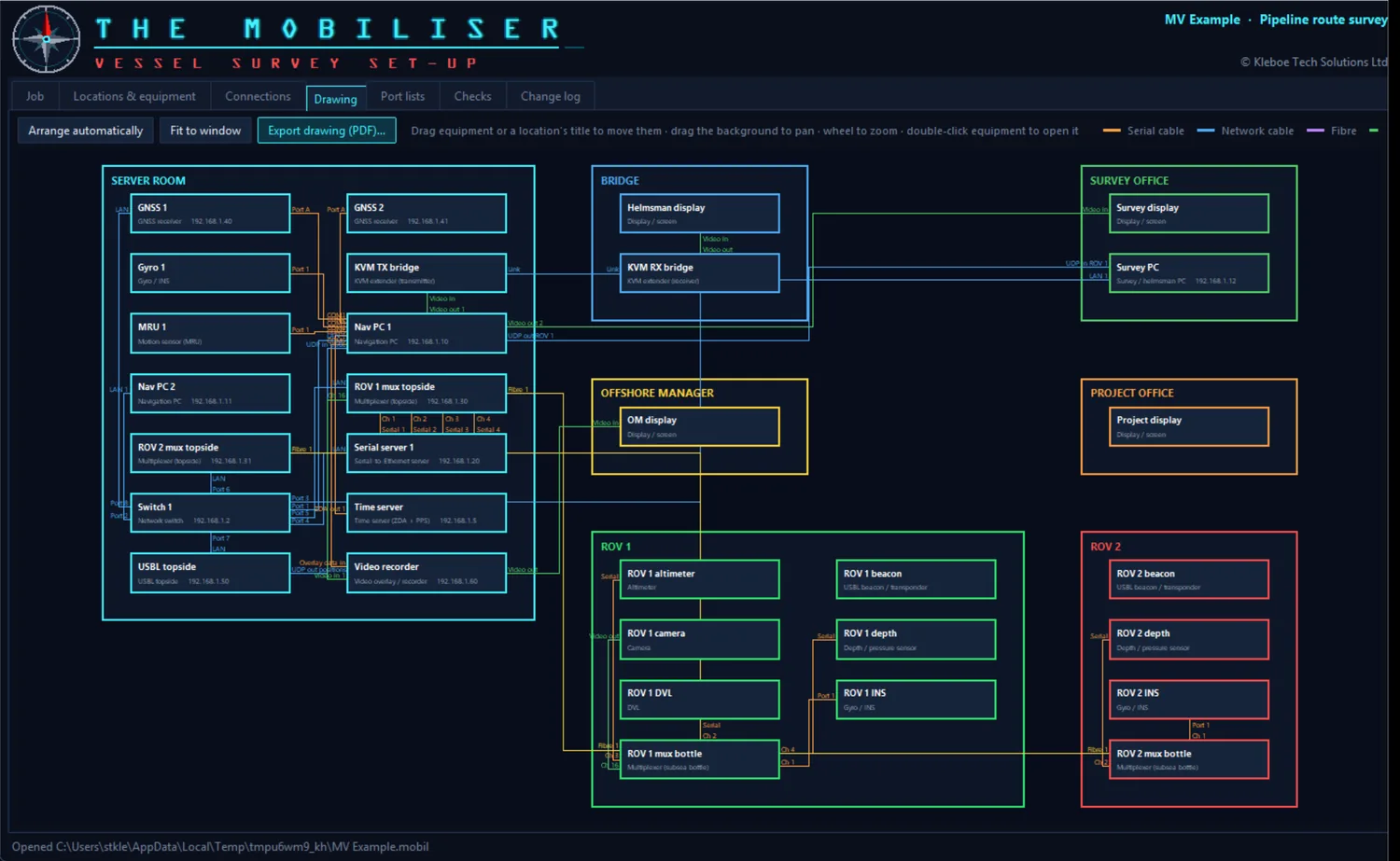Select the ROV 1 beacon box
This screenshot has height=861, width=1400.
917,579
